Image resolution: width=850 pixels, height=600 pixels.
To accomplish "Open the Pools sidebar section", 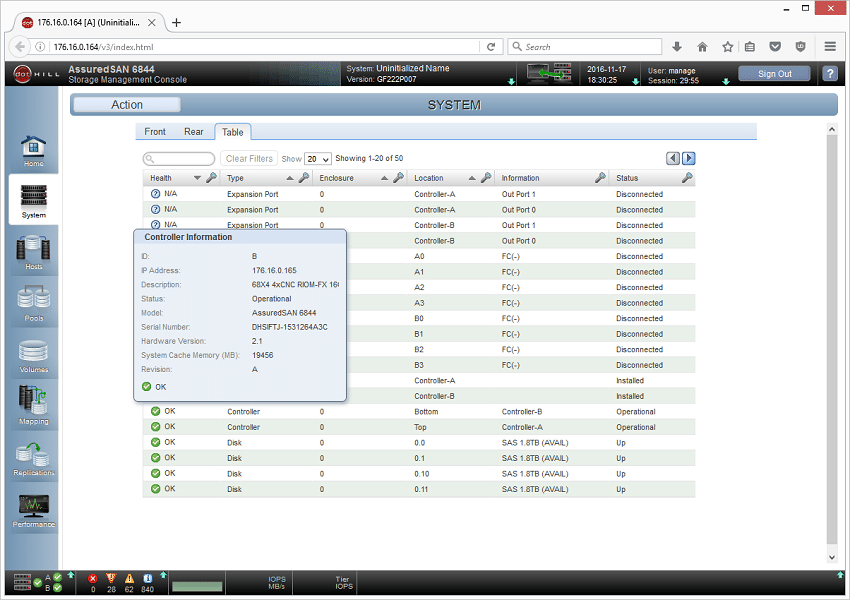I will [33, 304].
